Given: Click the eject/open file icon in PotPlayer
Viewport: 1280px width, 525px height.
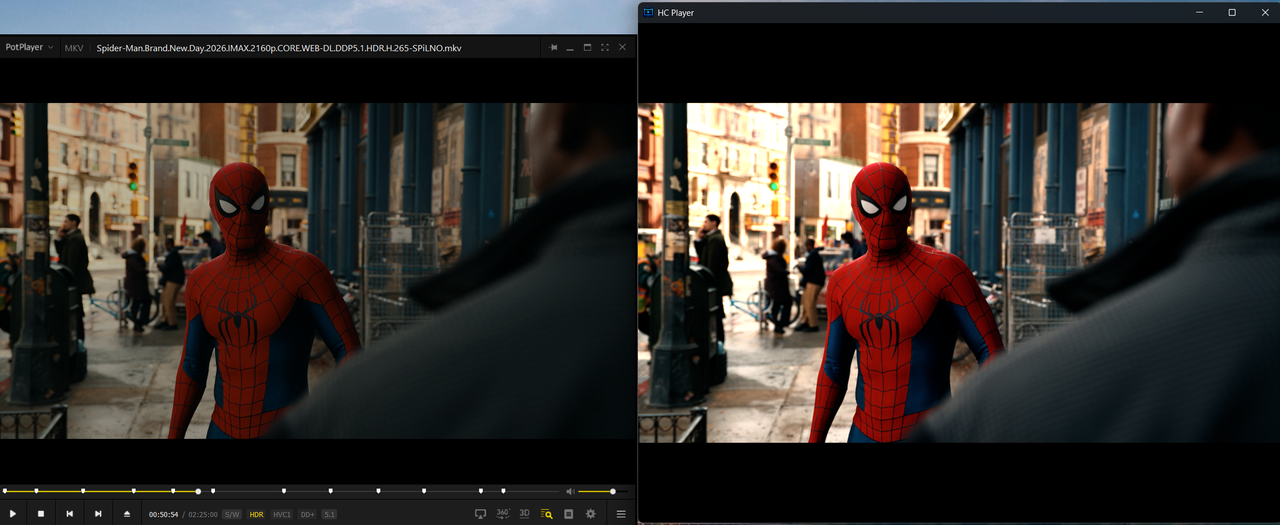Looking at the screenshot, I should click(127, 514).
